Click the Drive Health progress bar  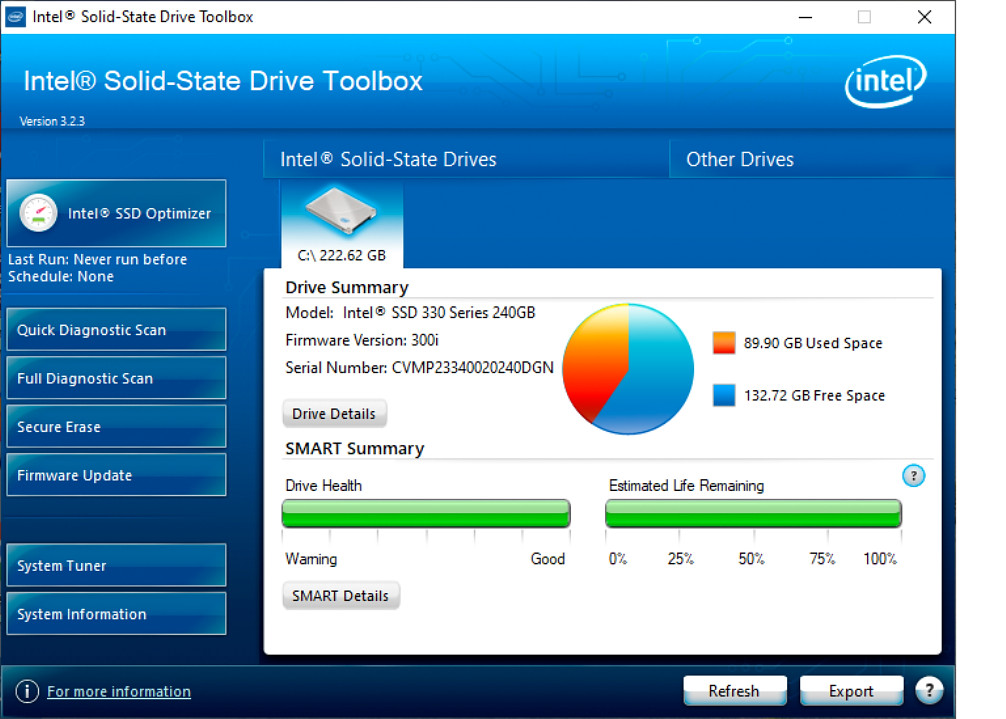pos(426,514)
